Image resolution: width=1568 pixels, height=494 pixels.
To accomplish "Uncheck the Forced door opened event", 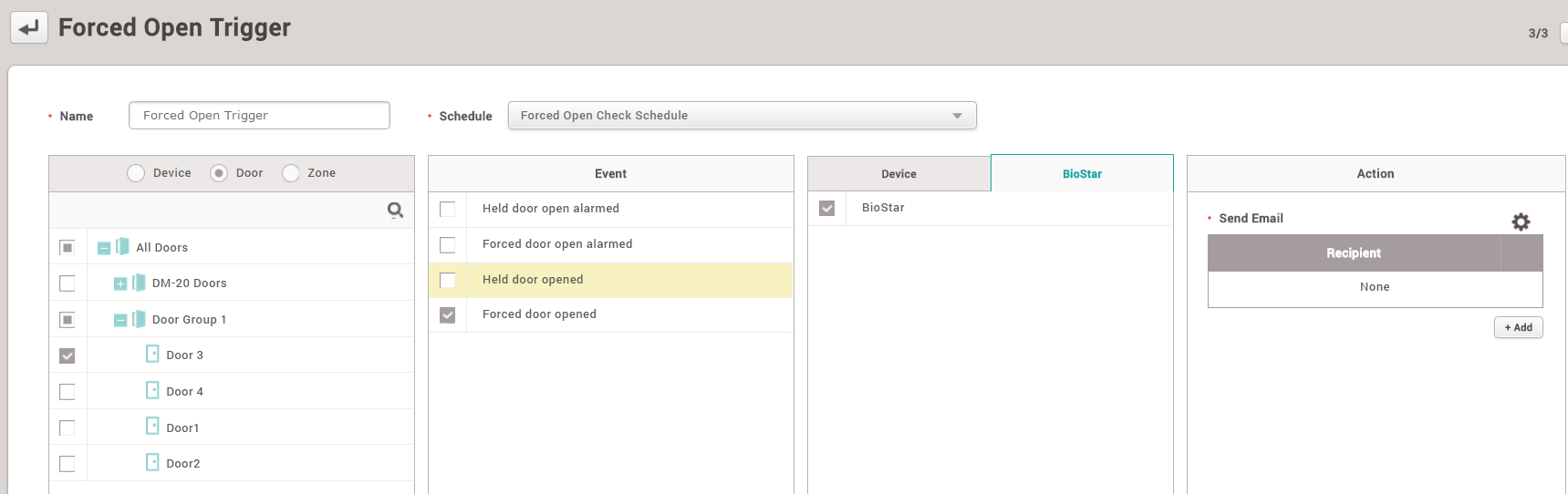I will tap(448, 314).
